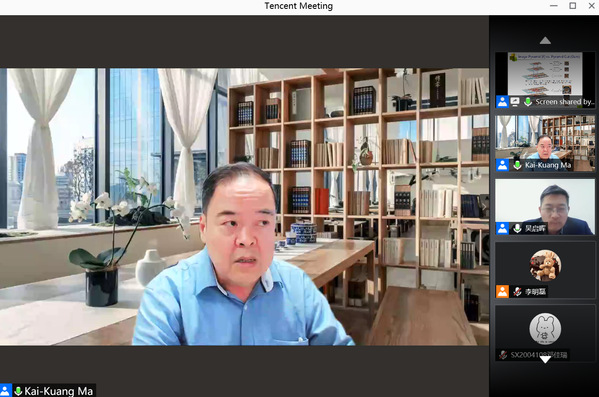599x397 pixels.
Task: Click the green microphone on Screen shared tile
Action: click(528, 102)
